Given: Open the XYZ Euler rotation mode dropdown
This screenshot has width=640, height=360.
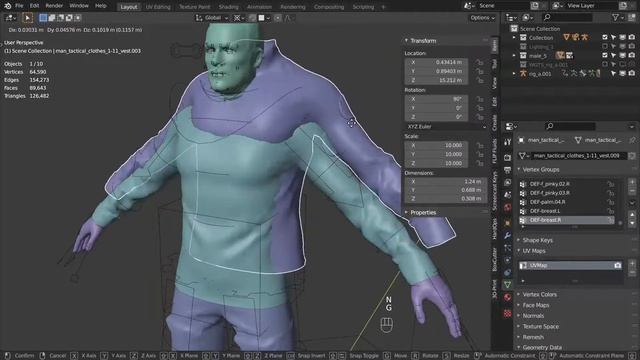Looking at the screenshot, I should 447,127.
